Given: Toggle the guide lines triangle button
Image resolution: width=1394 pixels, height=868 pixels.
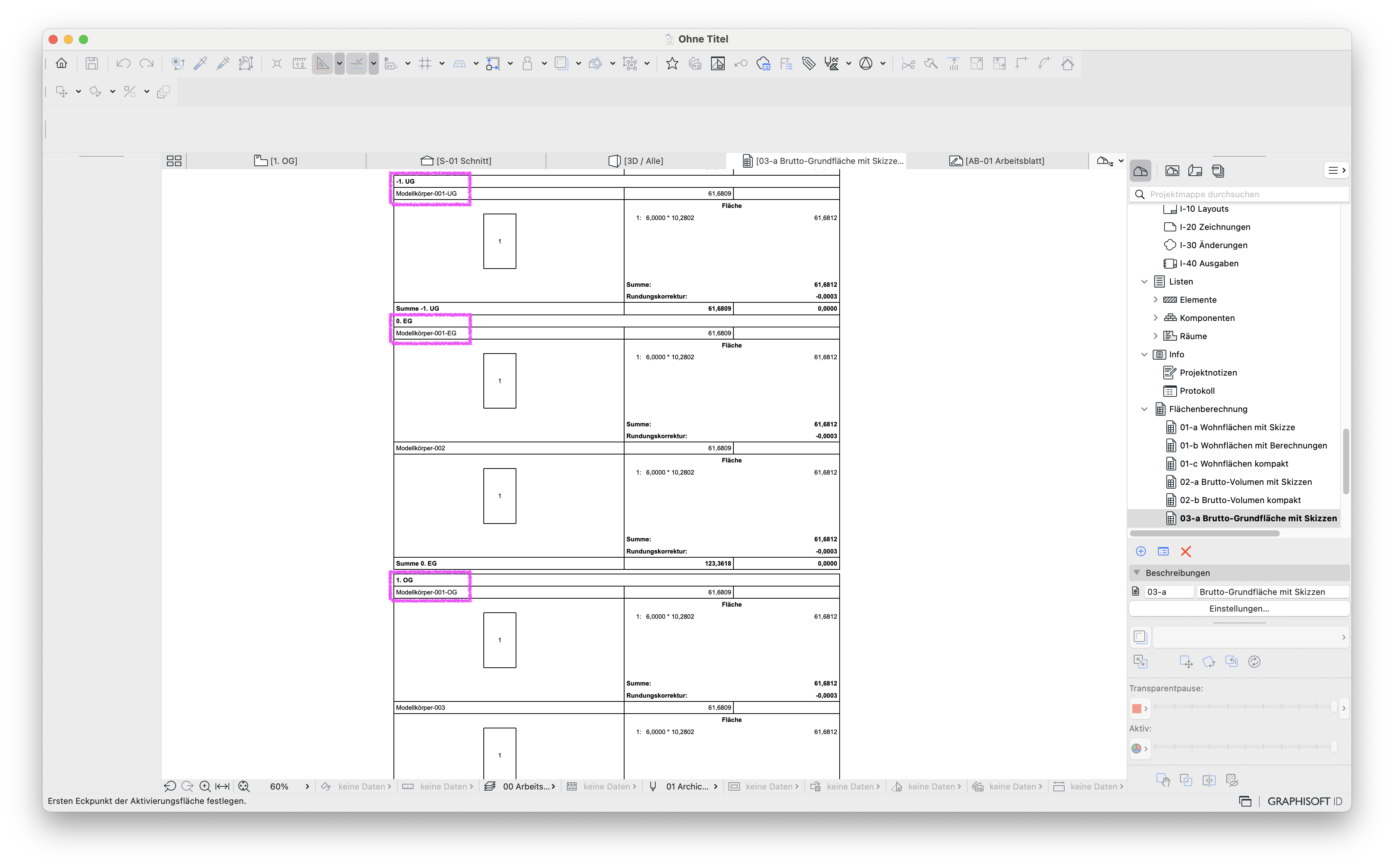Looking at the screenshot, I should tap(323, 63).
